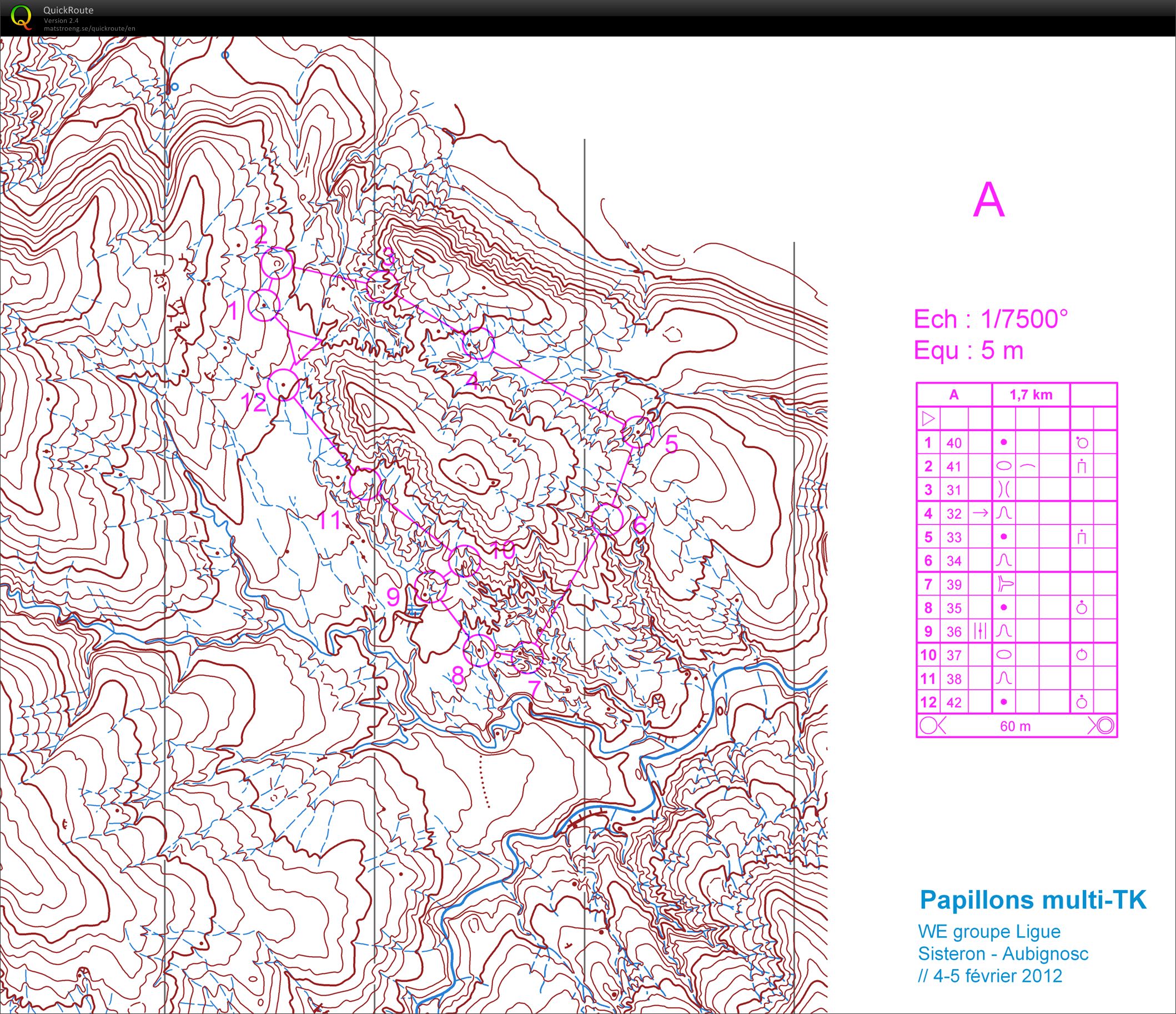Viewport: 1176px width, 1014px height.
Task: Select control circle 4 on the map
Action: (479, 343)
